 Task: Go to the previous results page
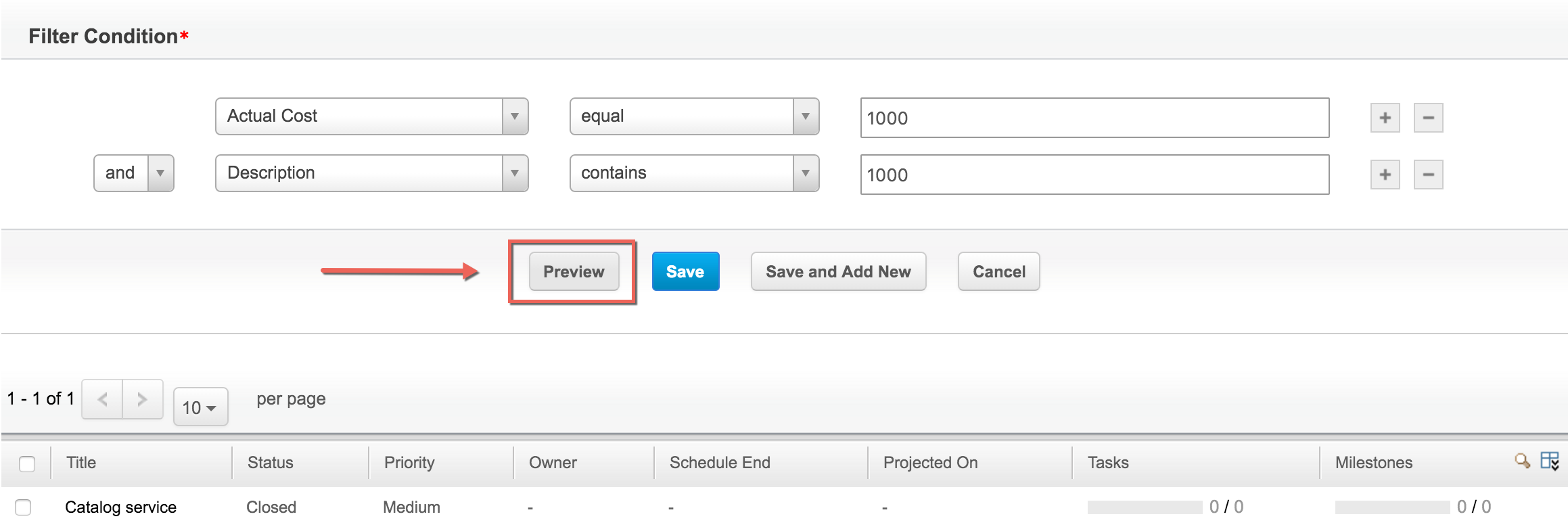coord(102,399)
